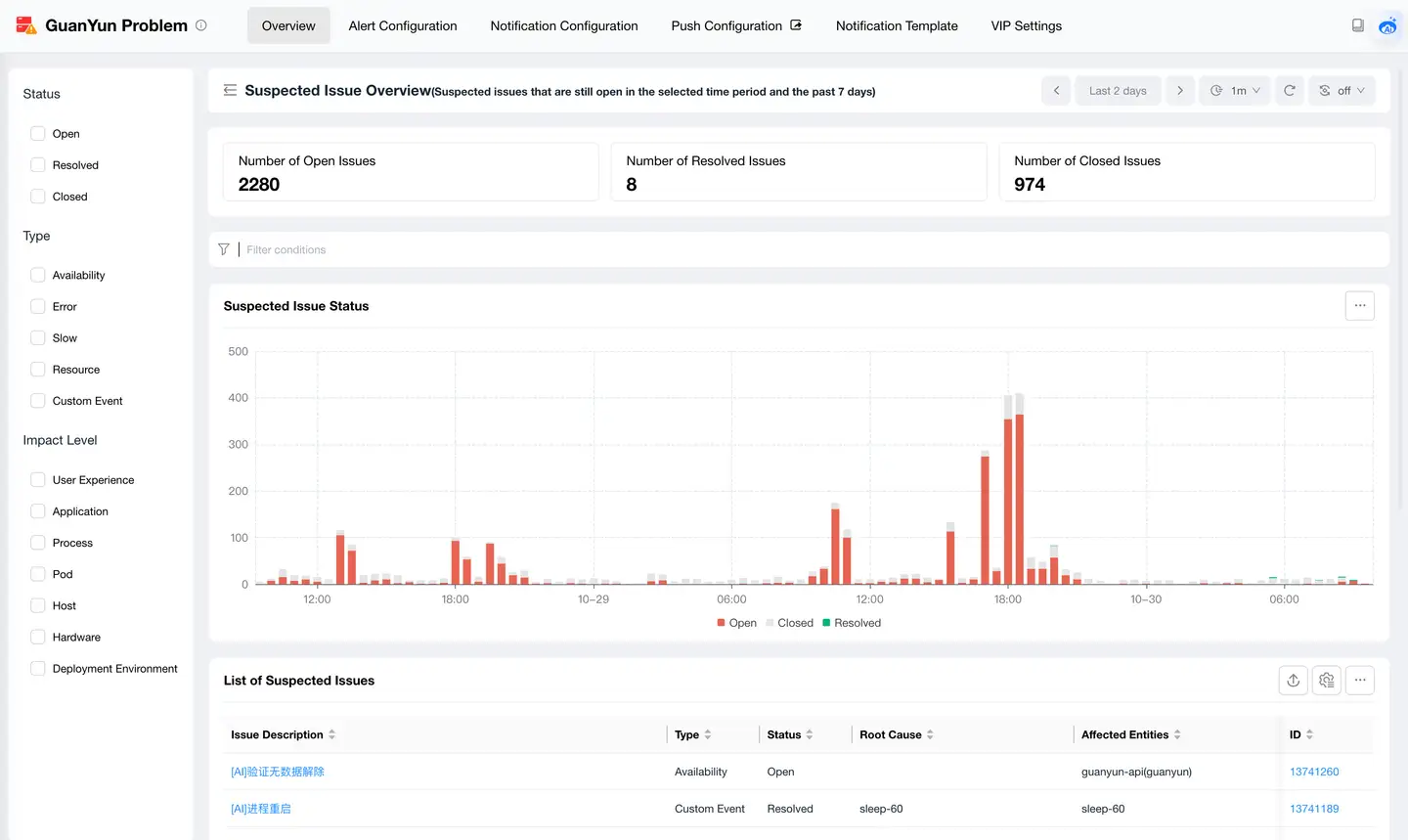This screenshot has height=840, width=1408.
Task: Expand the auto-refresh off dropdown
Action: coord(1342,91)
